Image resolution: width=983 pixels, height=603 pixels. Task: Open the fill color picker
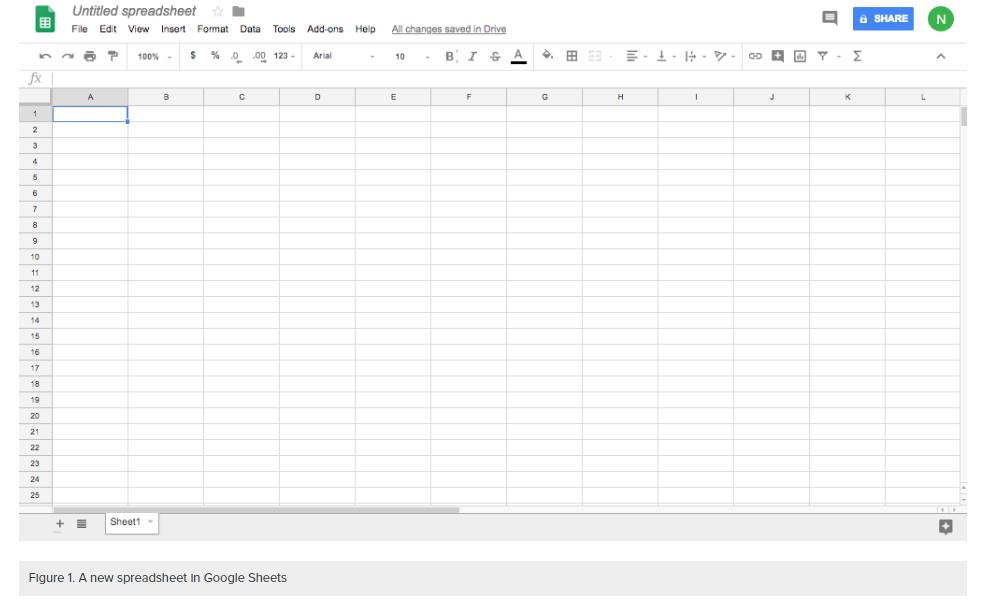[x=547, y=56]
